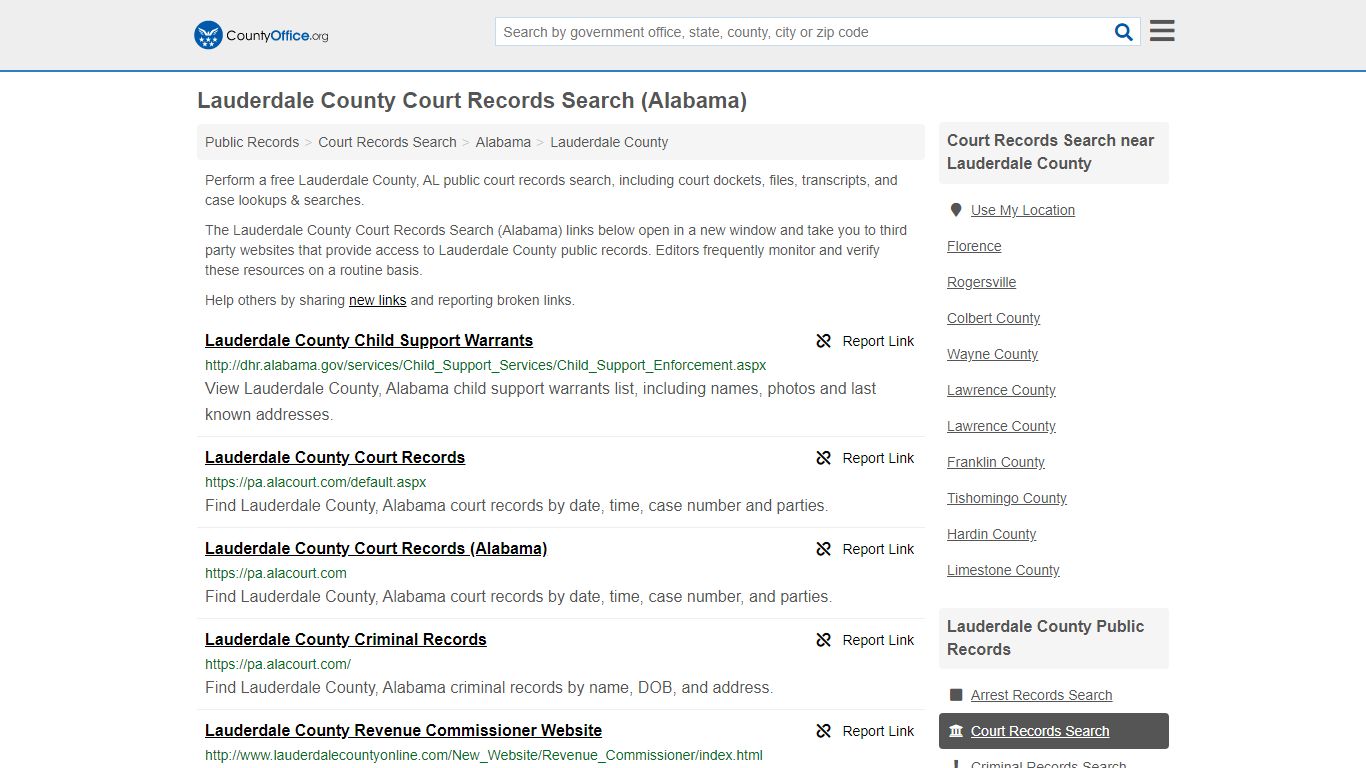1366x768 pixels.
Task: Click the magnifying glass search icon
Action: 1124,32
